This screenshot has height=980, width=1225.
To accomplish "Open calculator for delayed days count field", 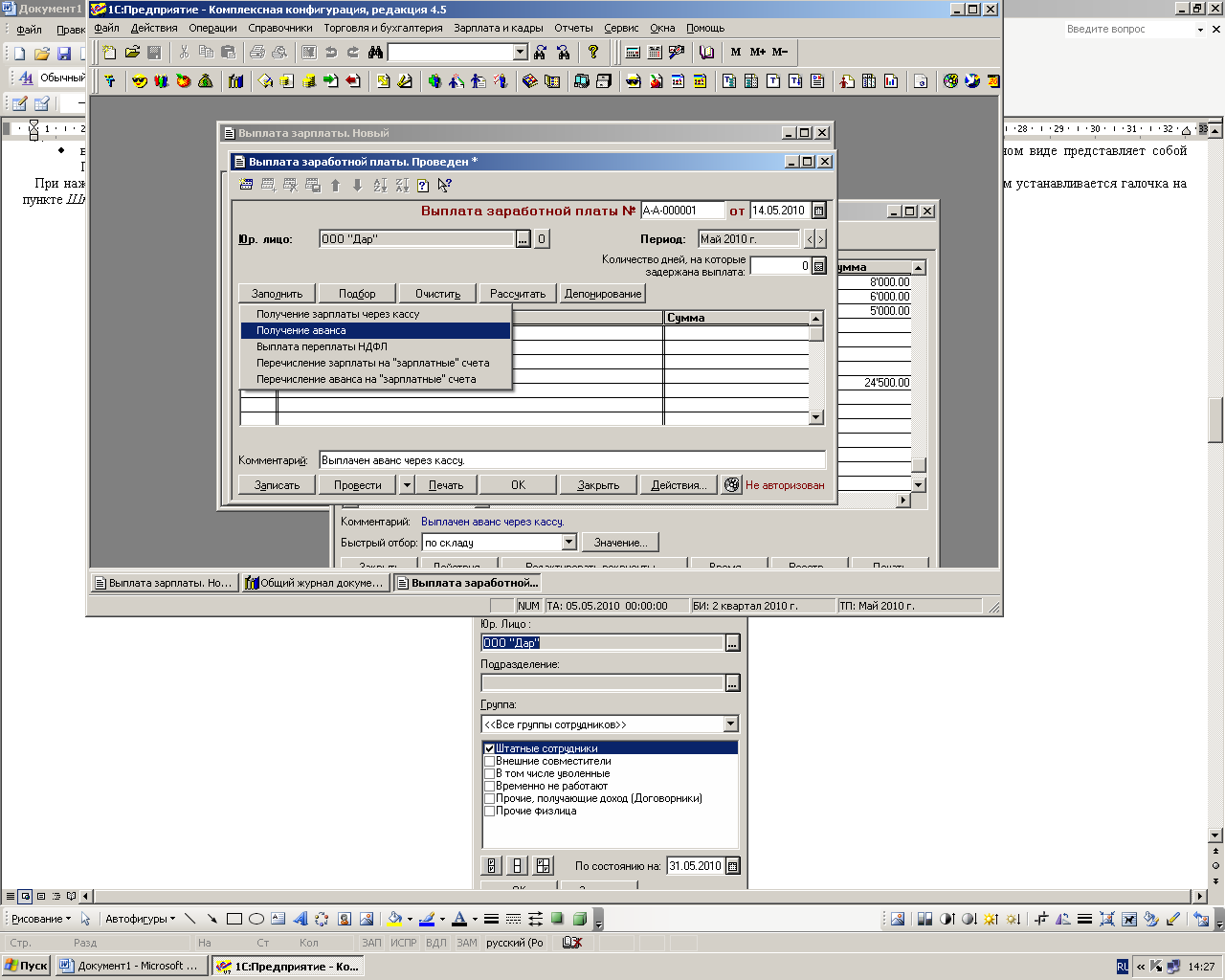I will pos(819,266).
